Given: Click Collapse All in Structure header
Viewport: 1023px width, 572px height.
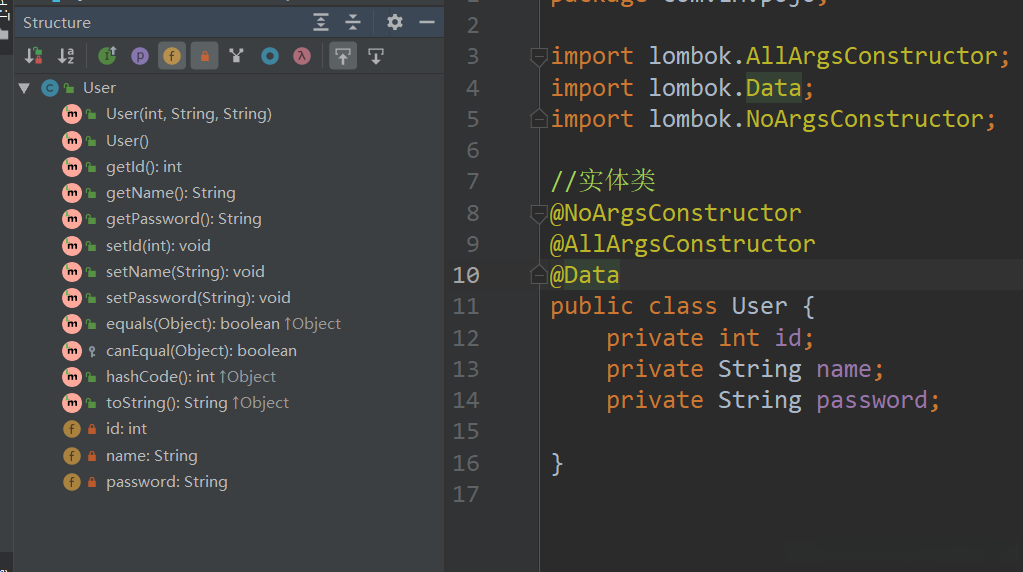Looking at the screenshot, I should (353, 22).
